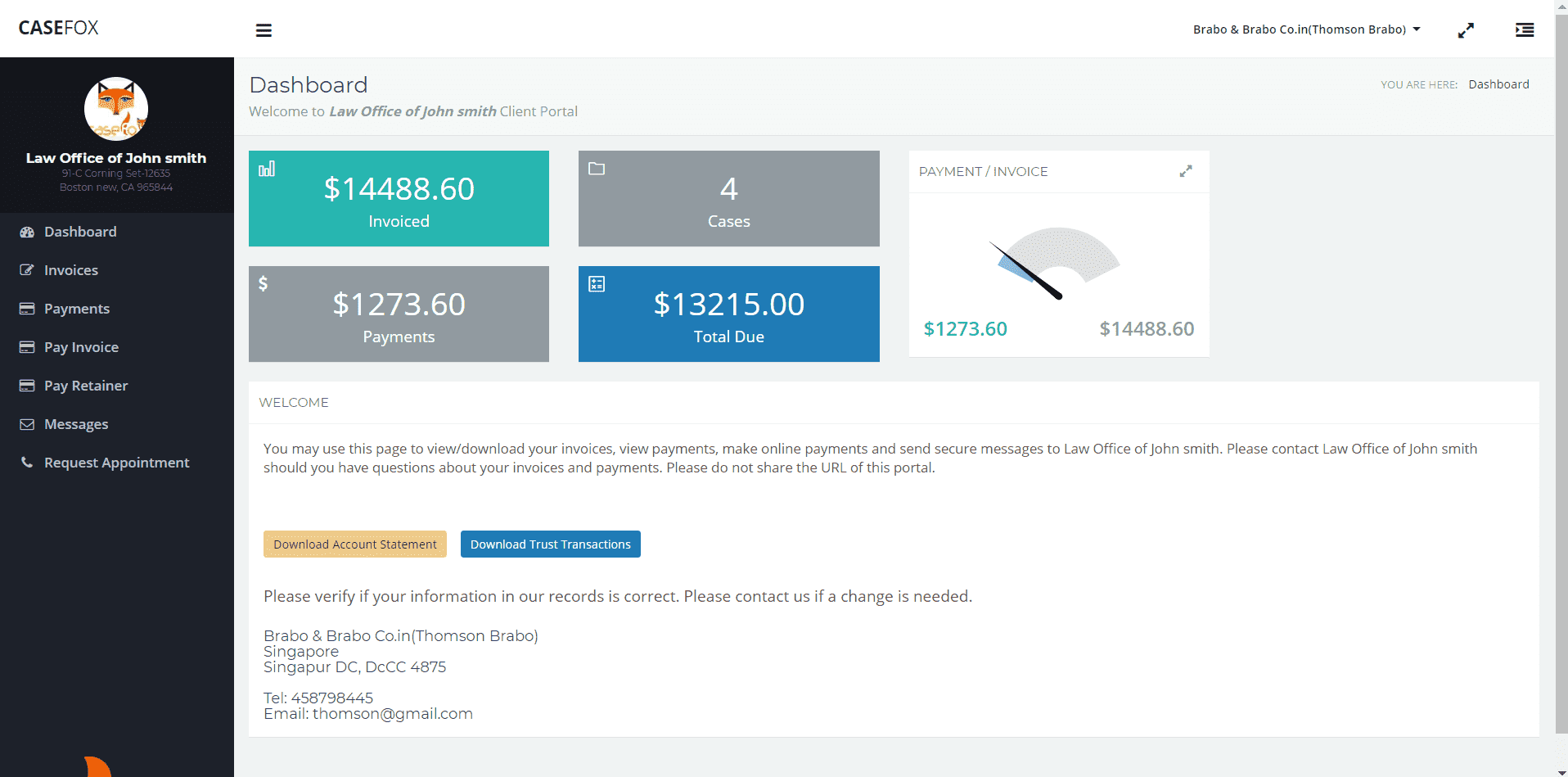Click the Casefox fox avatar logo

click(116, 109)
